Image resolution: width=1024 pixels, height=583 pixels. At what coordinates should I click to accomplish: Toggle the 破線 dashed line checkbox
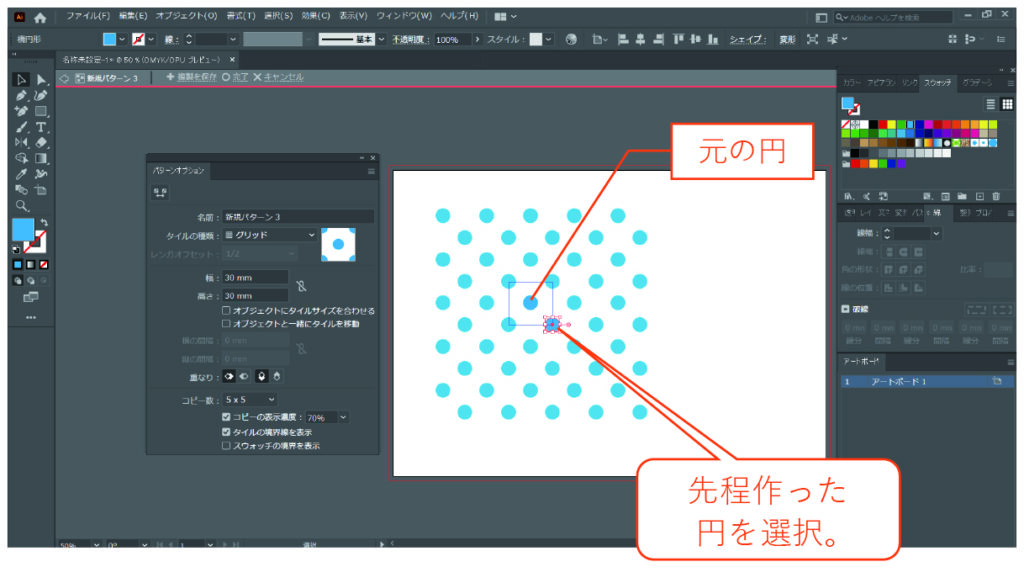pos(845,309)
